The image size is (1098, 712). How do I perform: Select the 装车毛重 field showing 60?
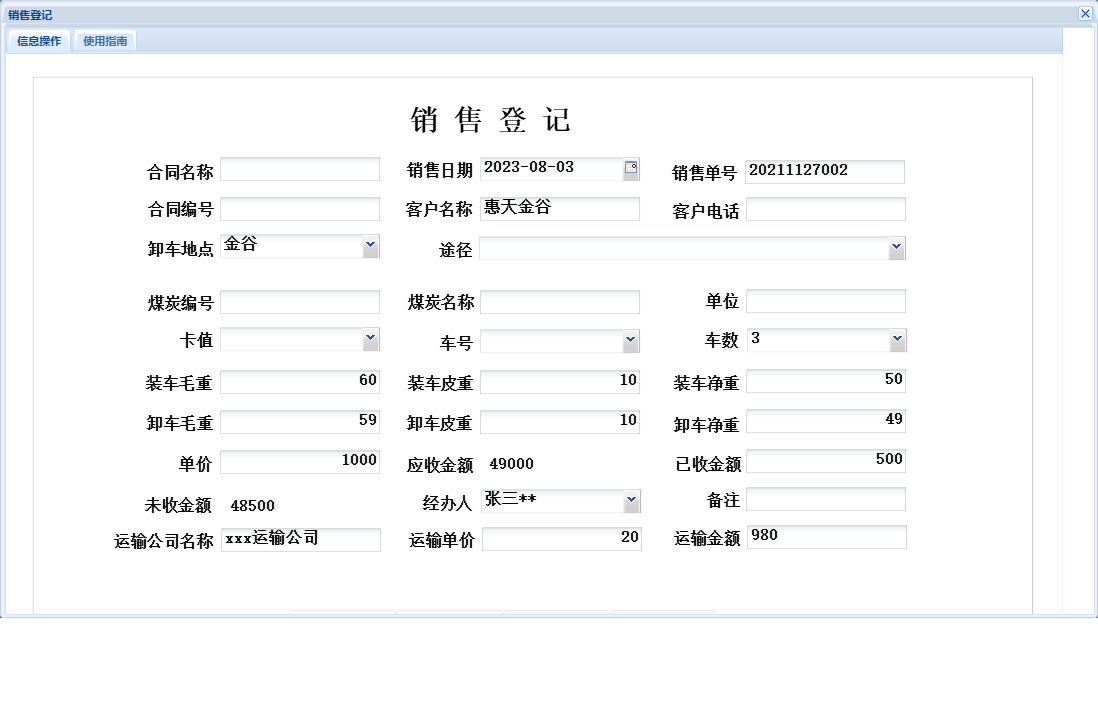(x=301, y=381)
